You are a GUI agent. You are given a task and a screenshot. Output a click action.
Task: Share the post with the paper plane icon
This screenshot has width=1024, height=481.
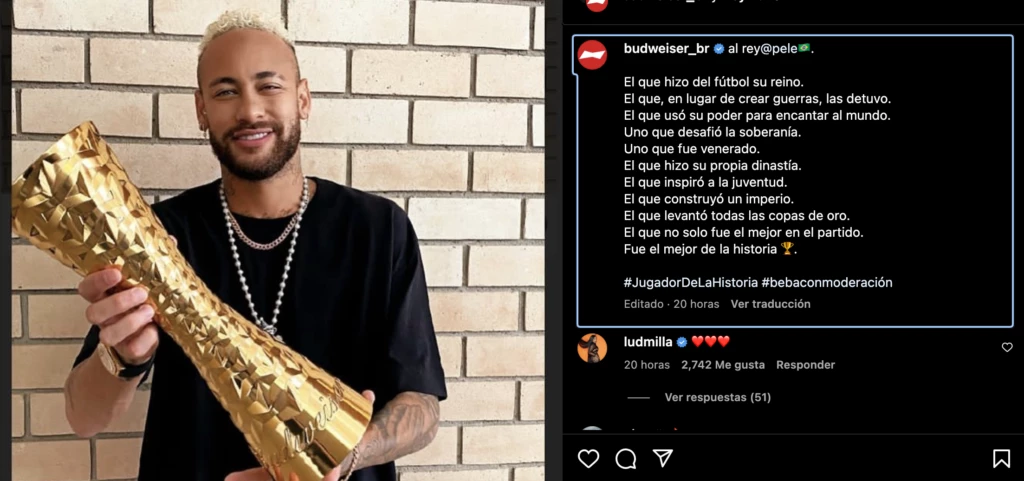coord(663,458)
